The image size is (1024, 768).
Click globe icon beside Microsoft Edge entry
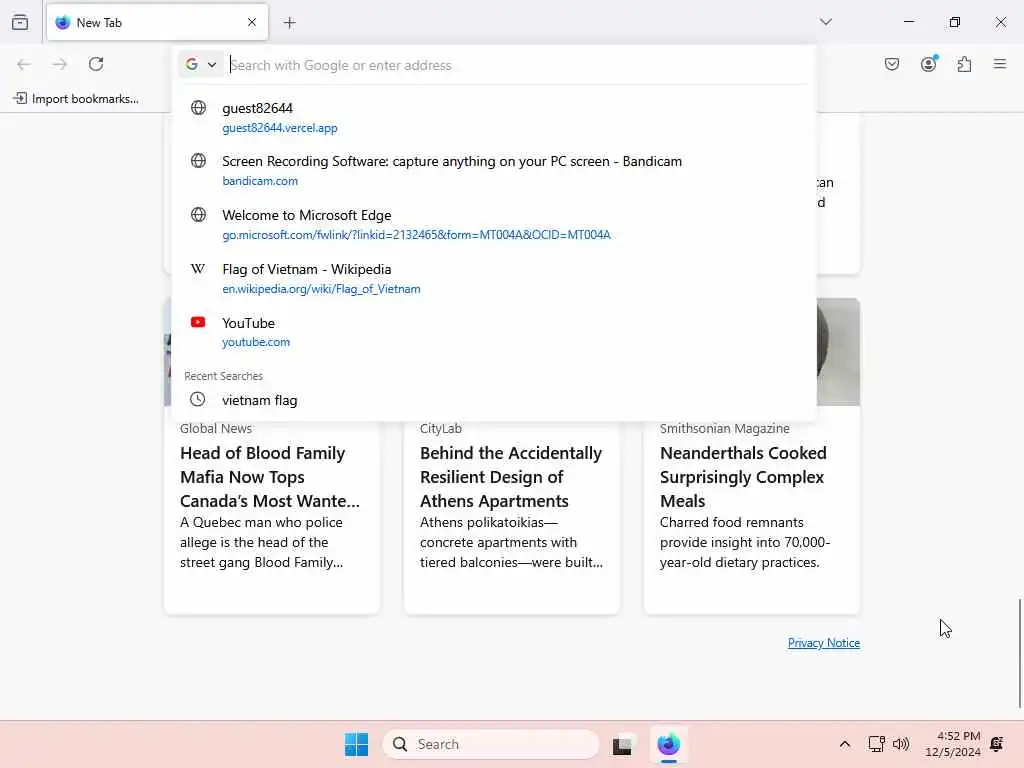click(x=198, y=215)
